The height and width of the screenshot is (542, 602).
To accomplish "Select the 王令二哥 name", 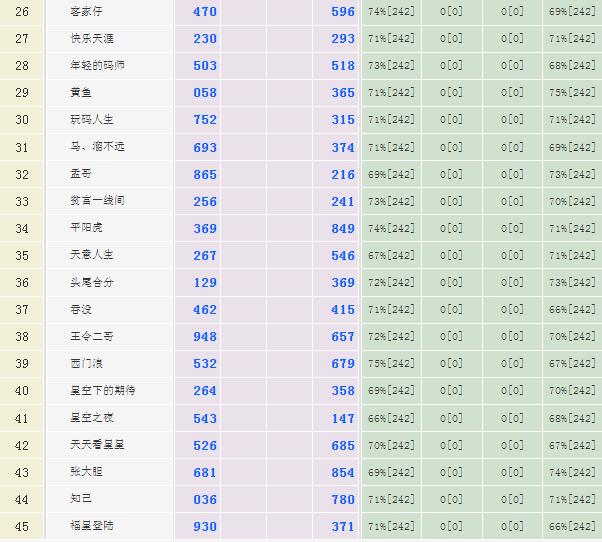I will tap(90, 337).
